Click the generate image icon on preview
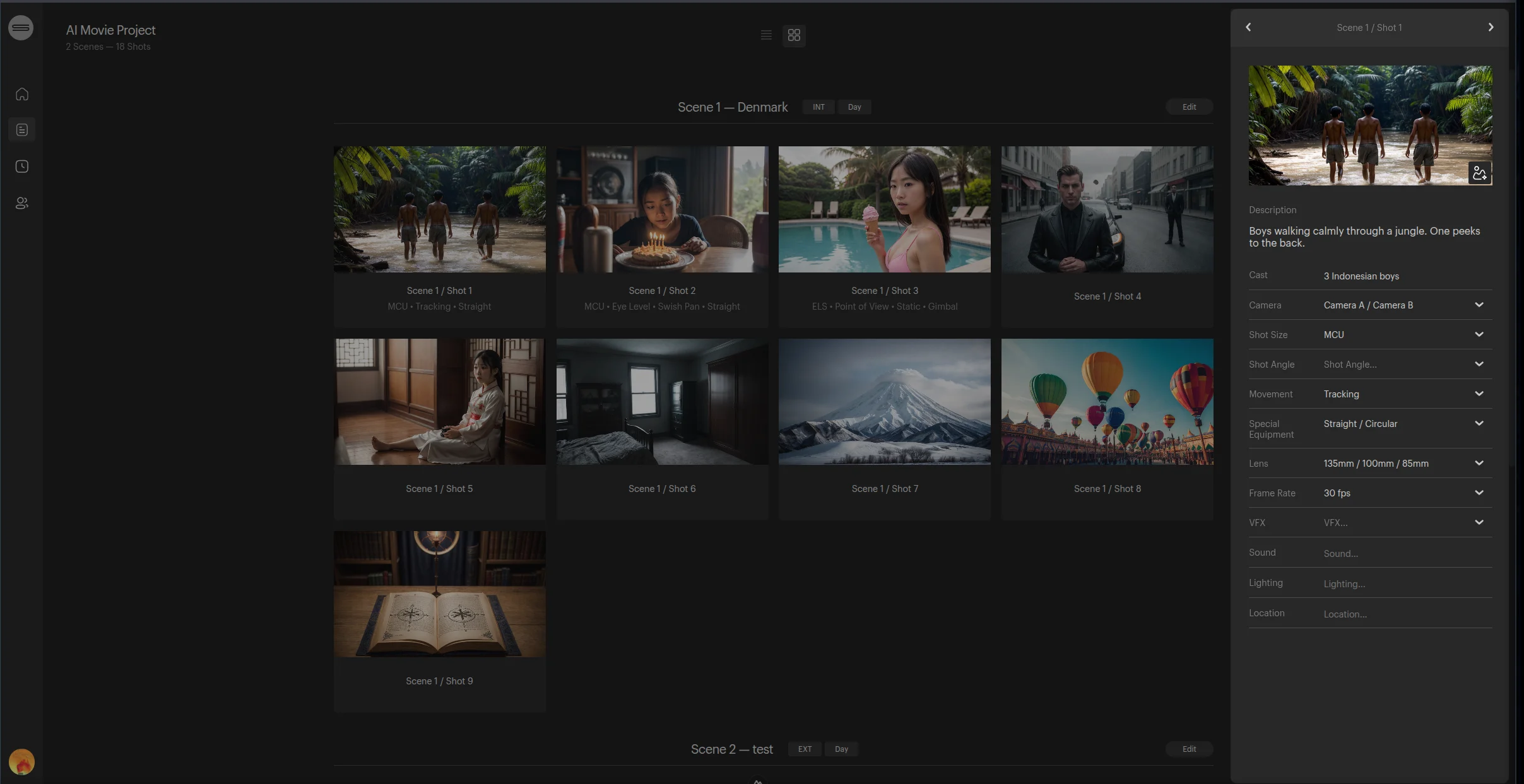Viewport: 1524px width, 784px height. 1479,172
